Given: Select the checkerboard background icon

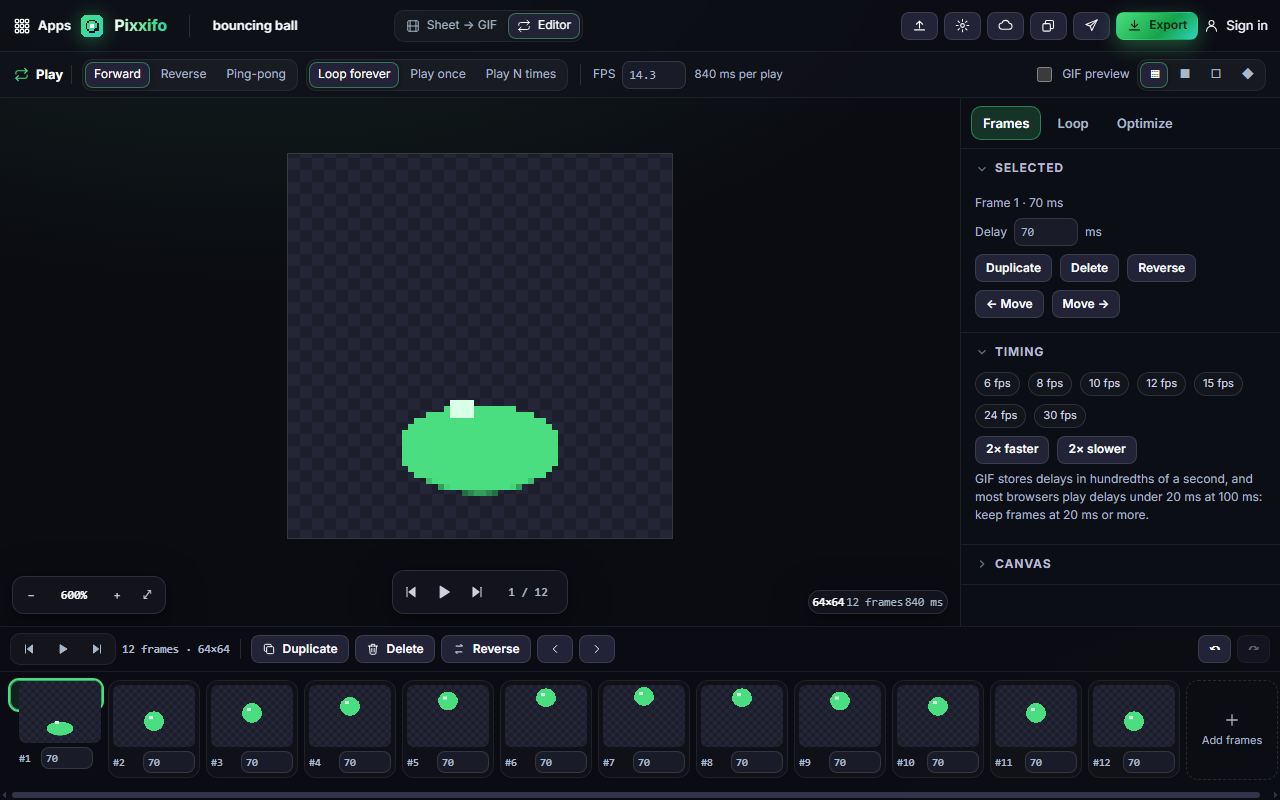Looking at the screenshot, I should (x=1155, y=74).
